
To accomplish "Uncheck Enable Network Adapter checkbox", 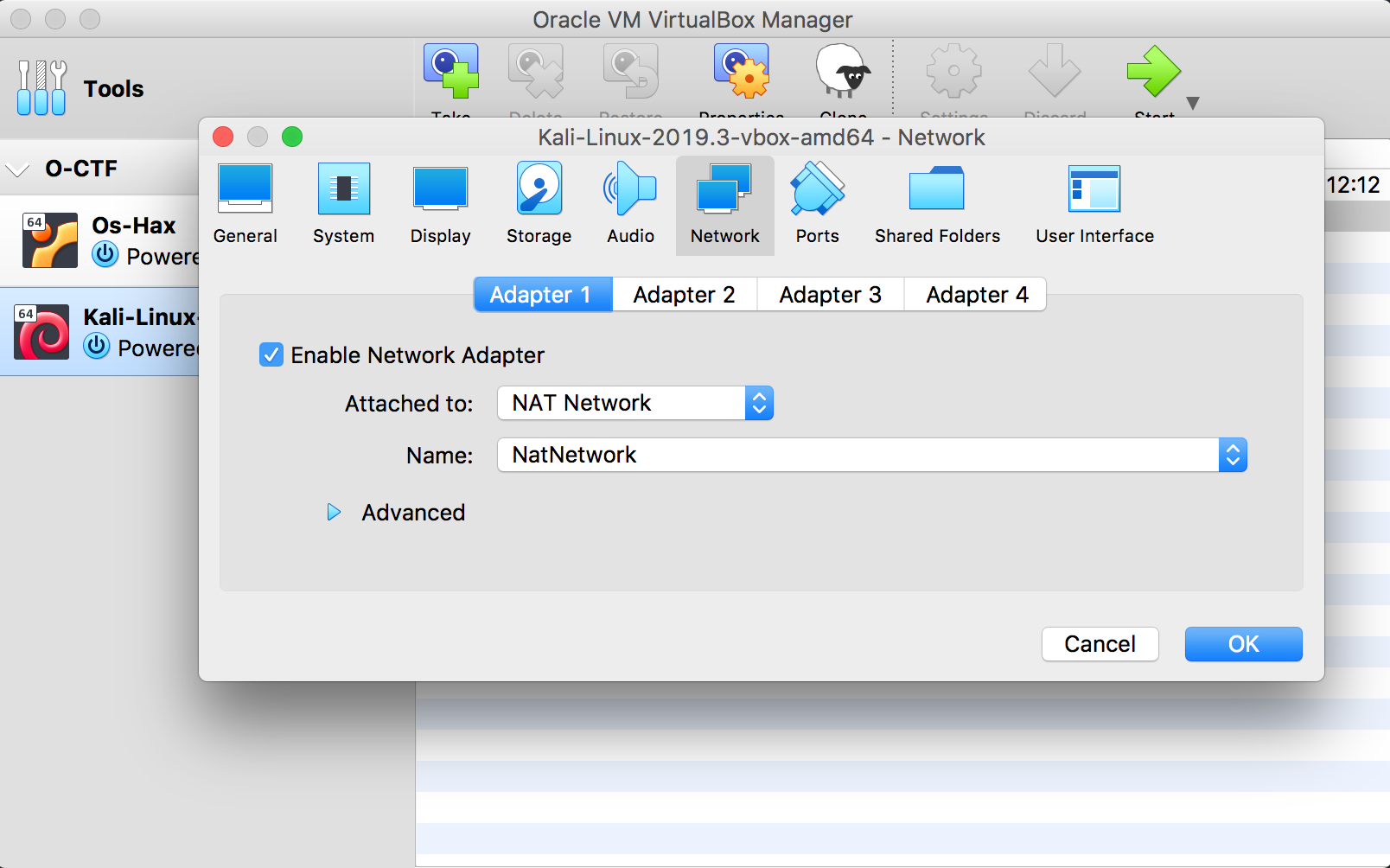I will click(271, 355).
